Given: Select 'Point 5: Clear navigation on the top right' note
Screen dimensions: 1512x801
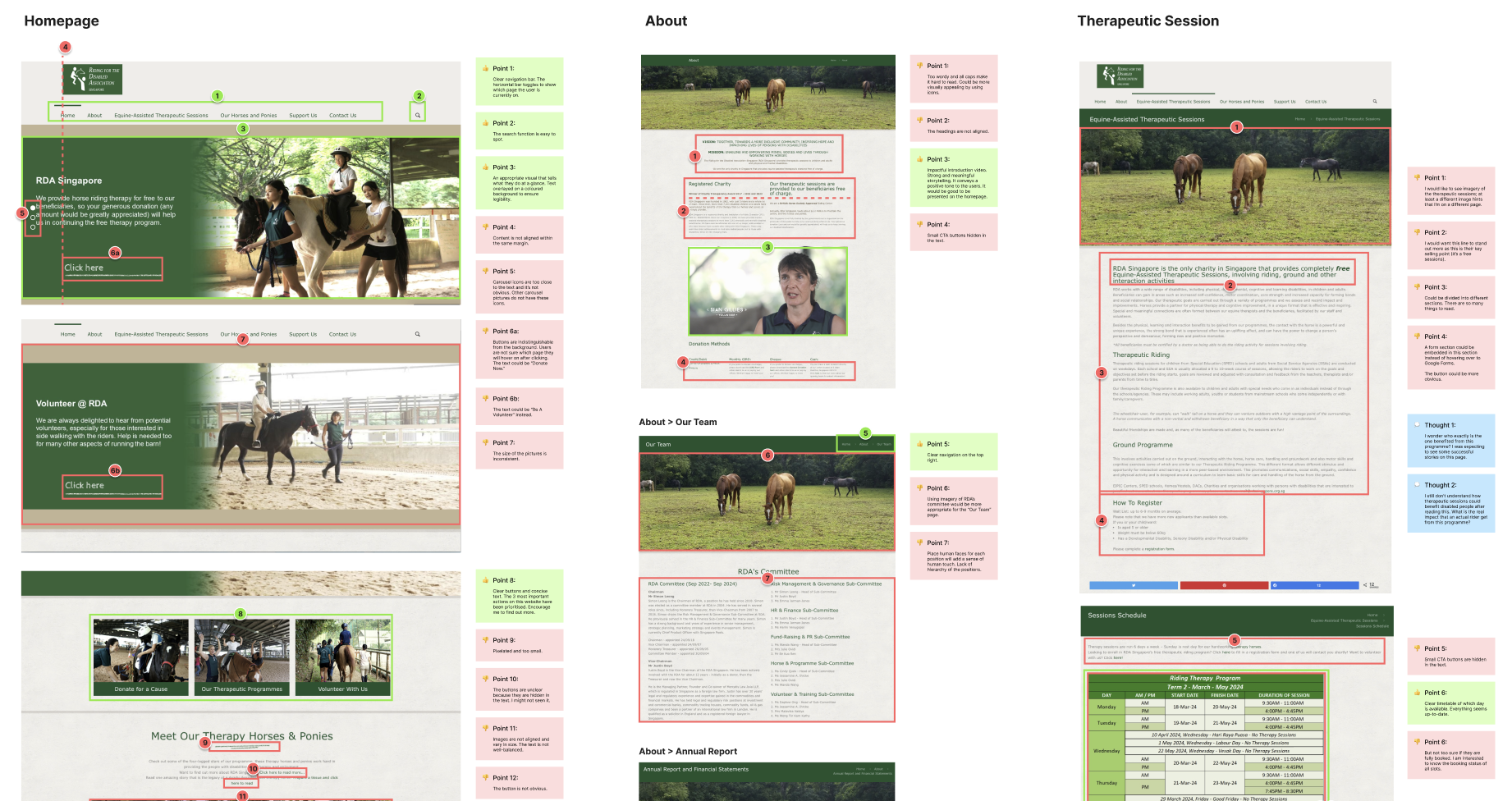Looking at the screenshot, I should pyautogui.click(x=954, y=452).
